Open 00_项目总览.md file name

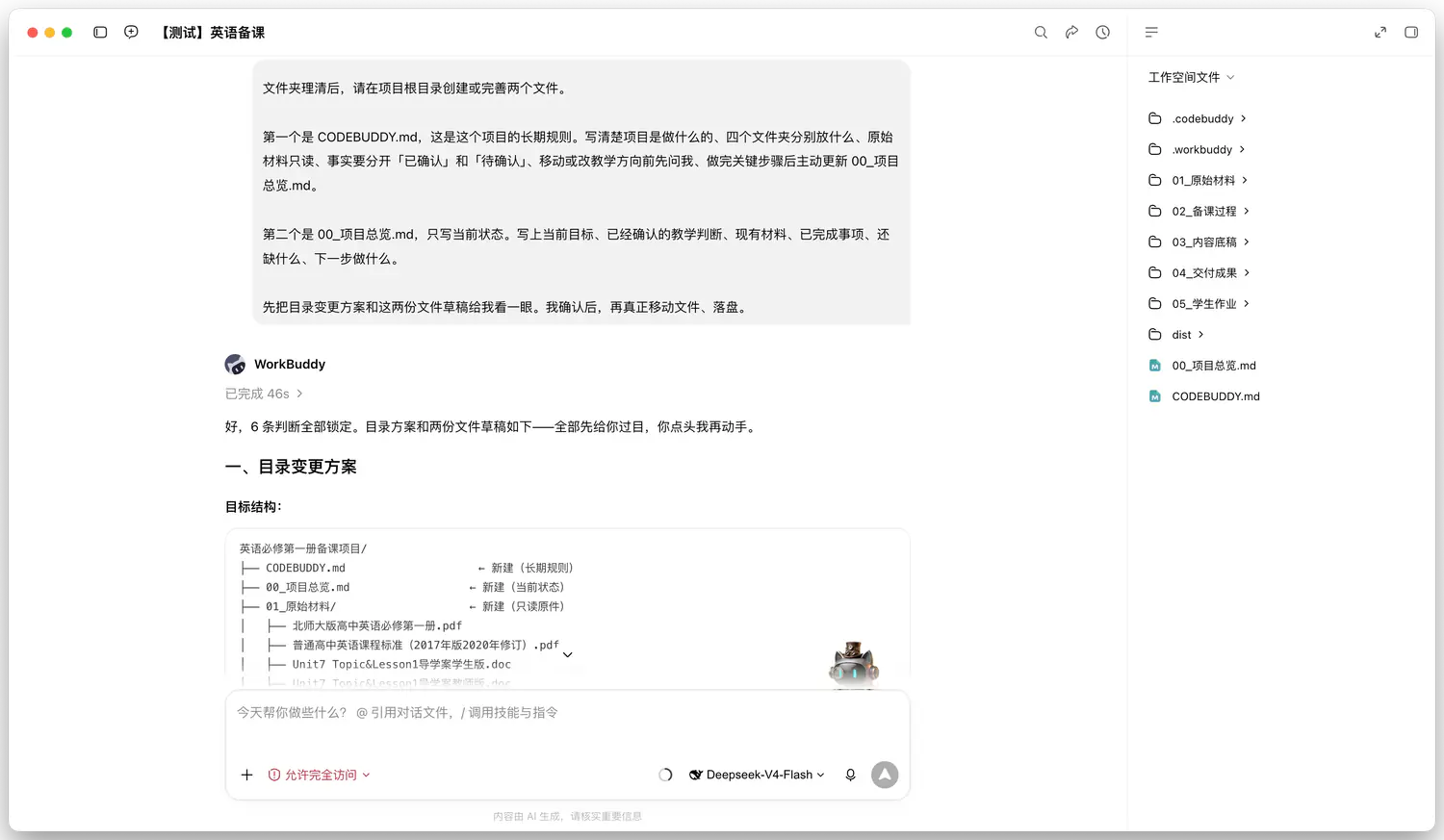point(1214,366)
